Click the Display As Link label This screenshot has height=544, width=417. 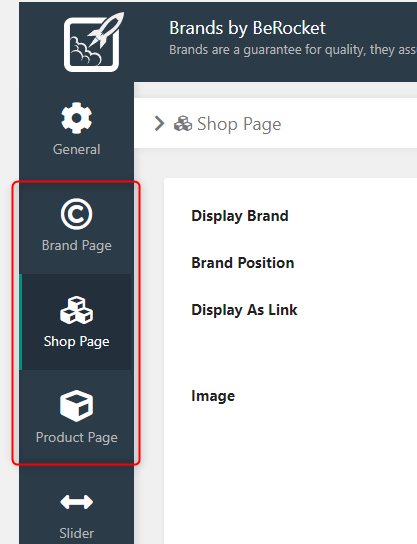(244, 310)
